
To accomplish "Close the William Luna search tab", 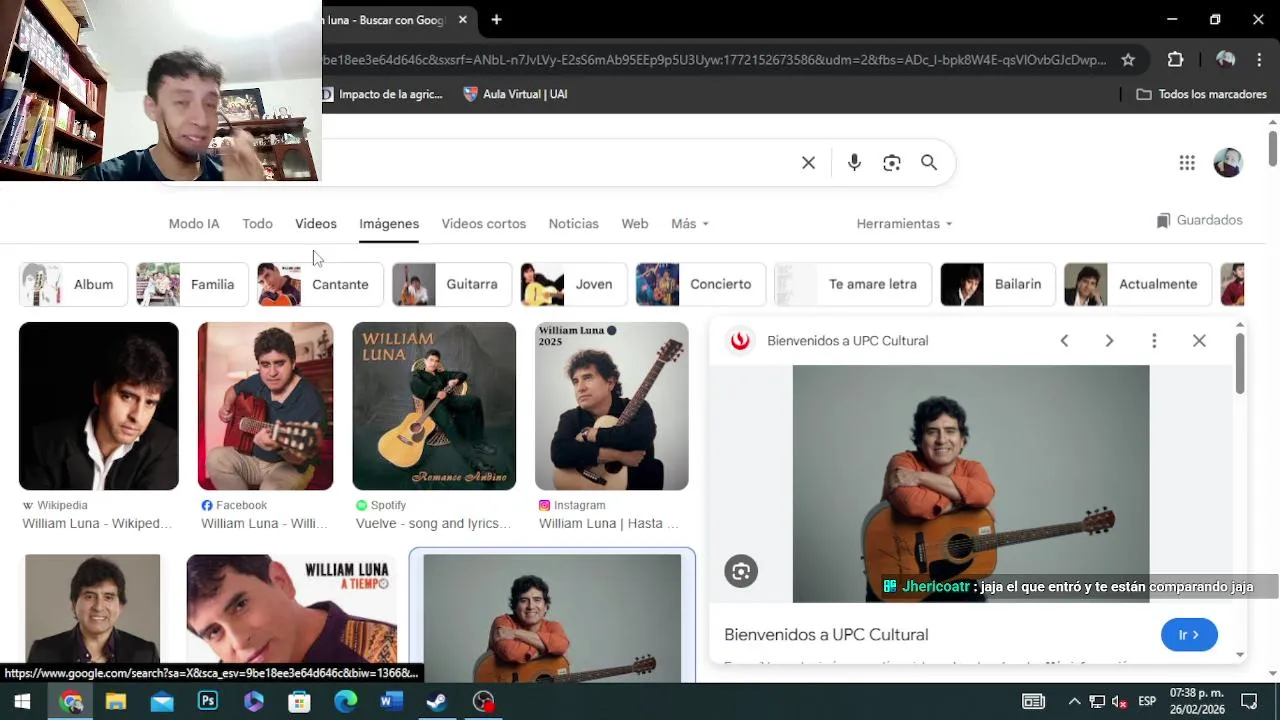I will [463, 20].
